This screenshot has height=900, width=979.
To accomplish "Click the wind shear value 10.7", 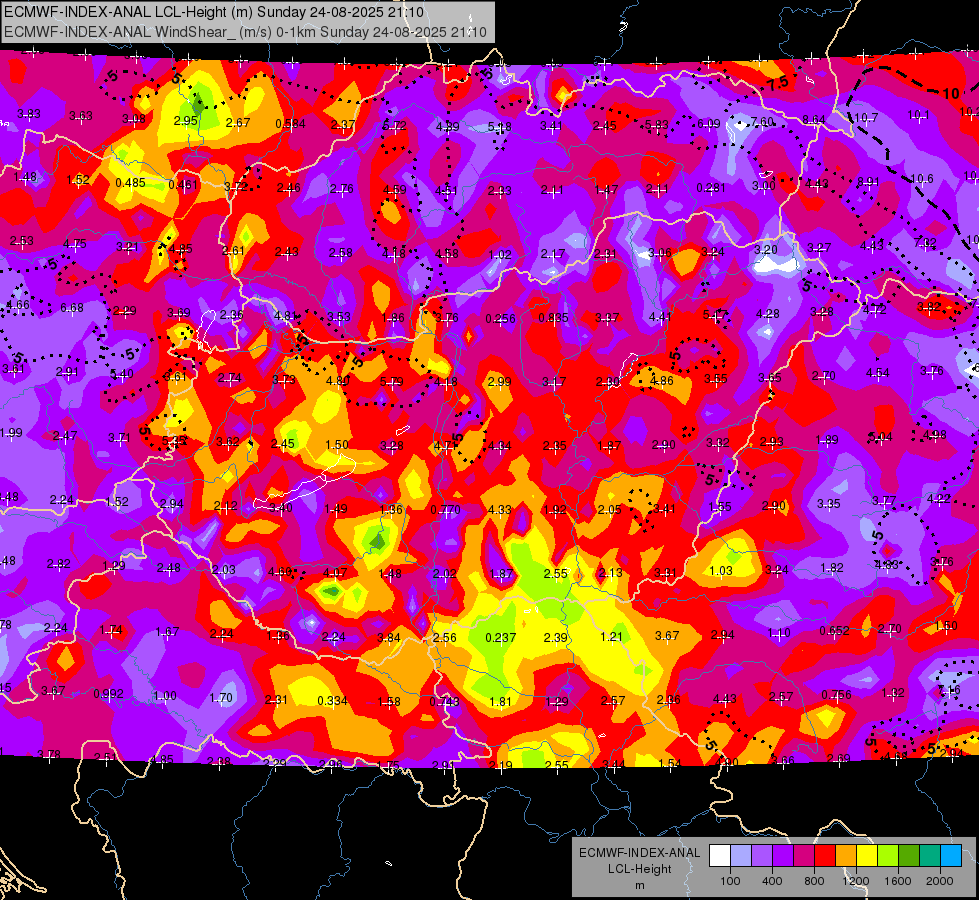I will (866, 117).
